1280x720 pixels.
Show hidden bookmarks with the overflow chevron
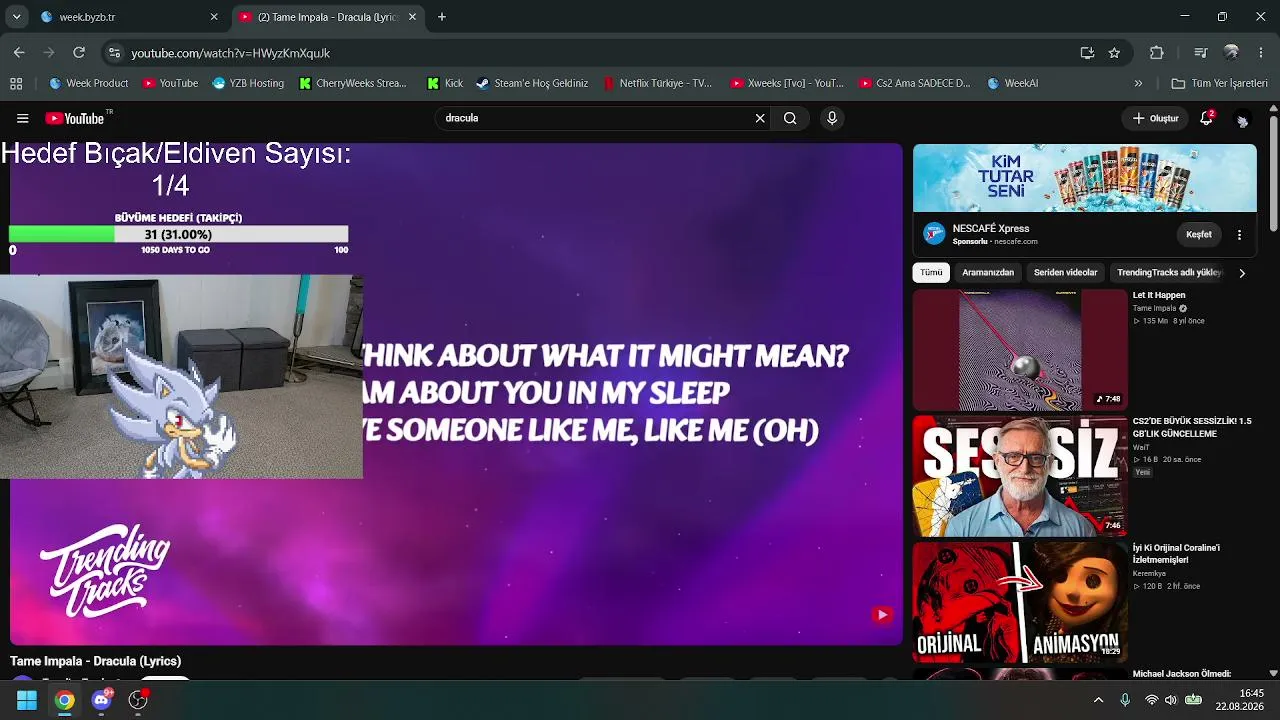coord(1138,83)
